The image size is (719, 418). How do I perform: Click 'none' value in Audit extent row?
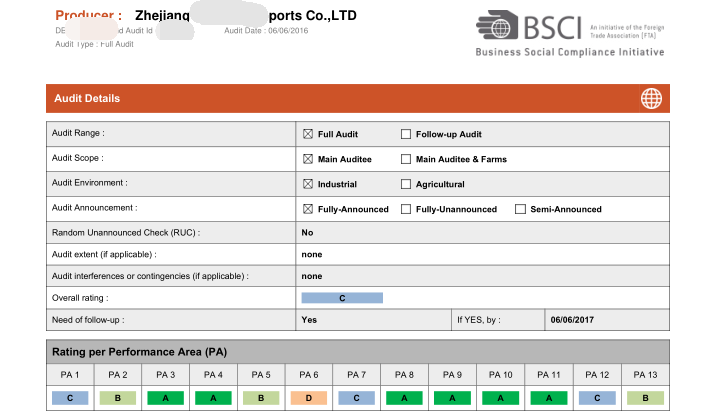312,254
